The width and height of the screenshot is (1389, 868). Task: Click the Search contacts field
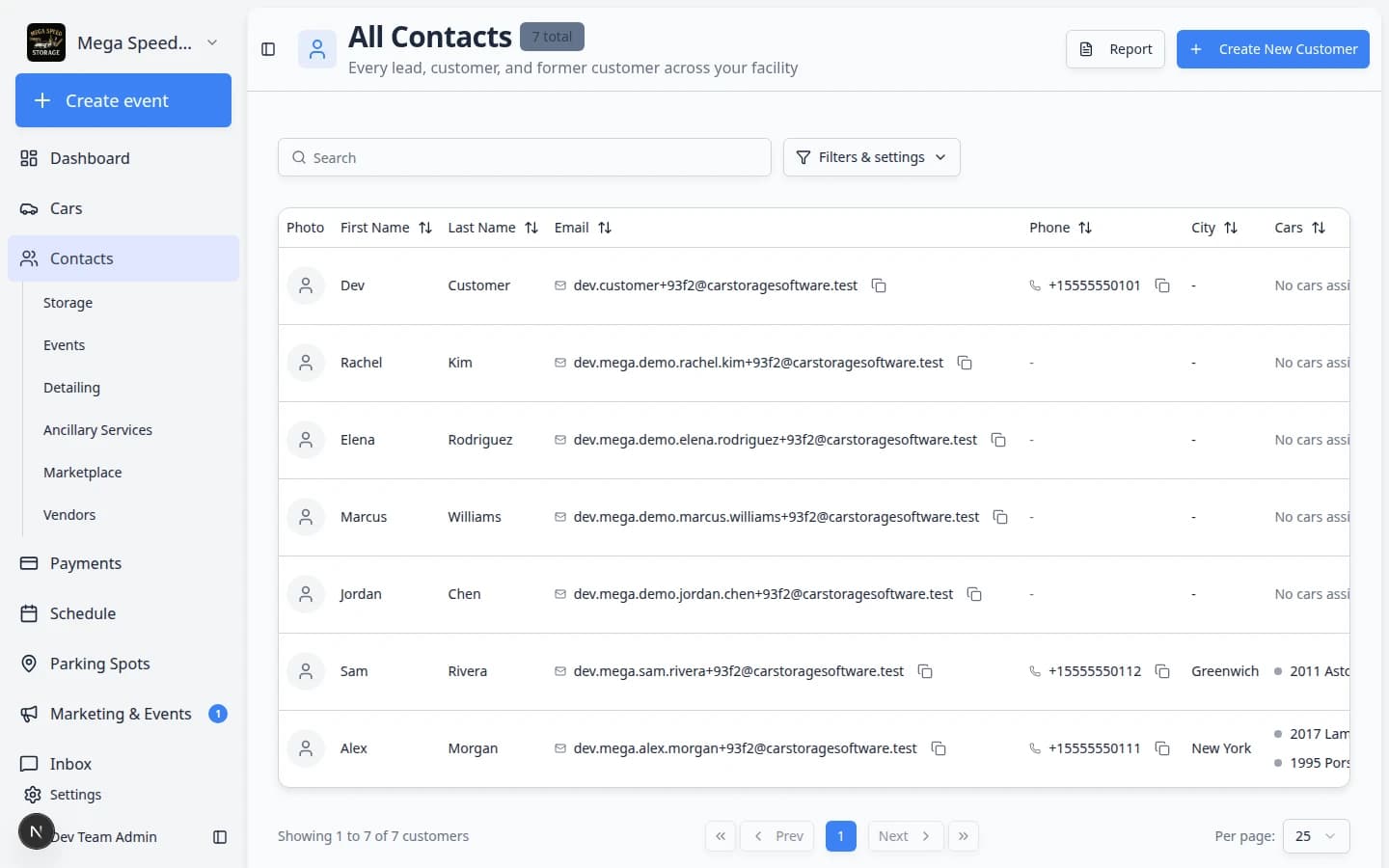[525, 157]
